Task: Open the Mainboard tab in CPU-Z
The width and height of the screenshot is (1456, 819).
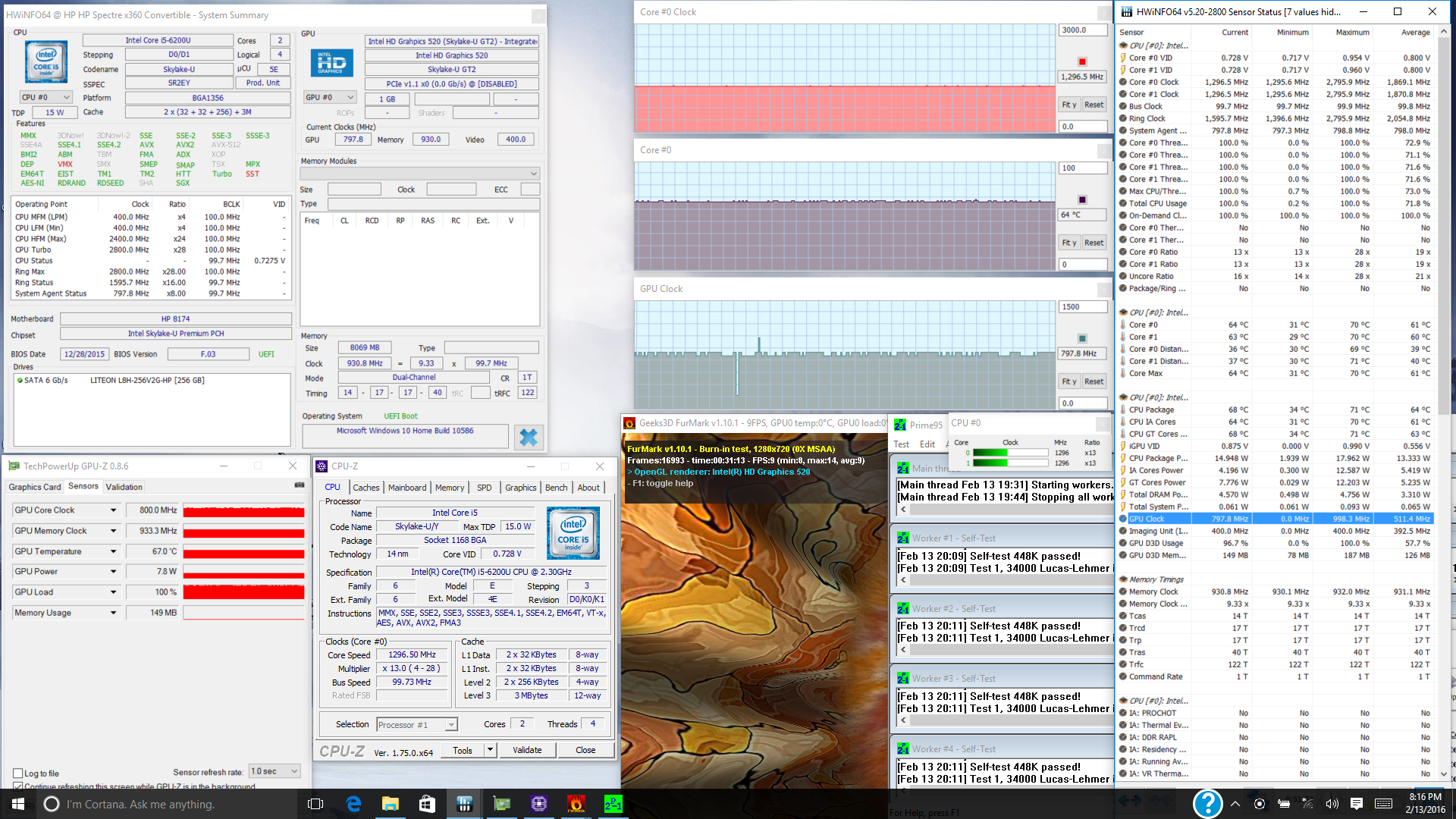Action: pos(407,488)
